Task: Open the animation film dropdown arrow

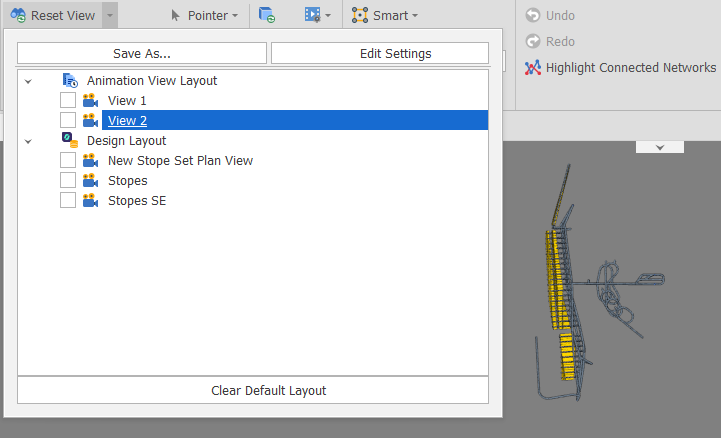Action: [328, 15]
